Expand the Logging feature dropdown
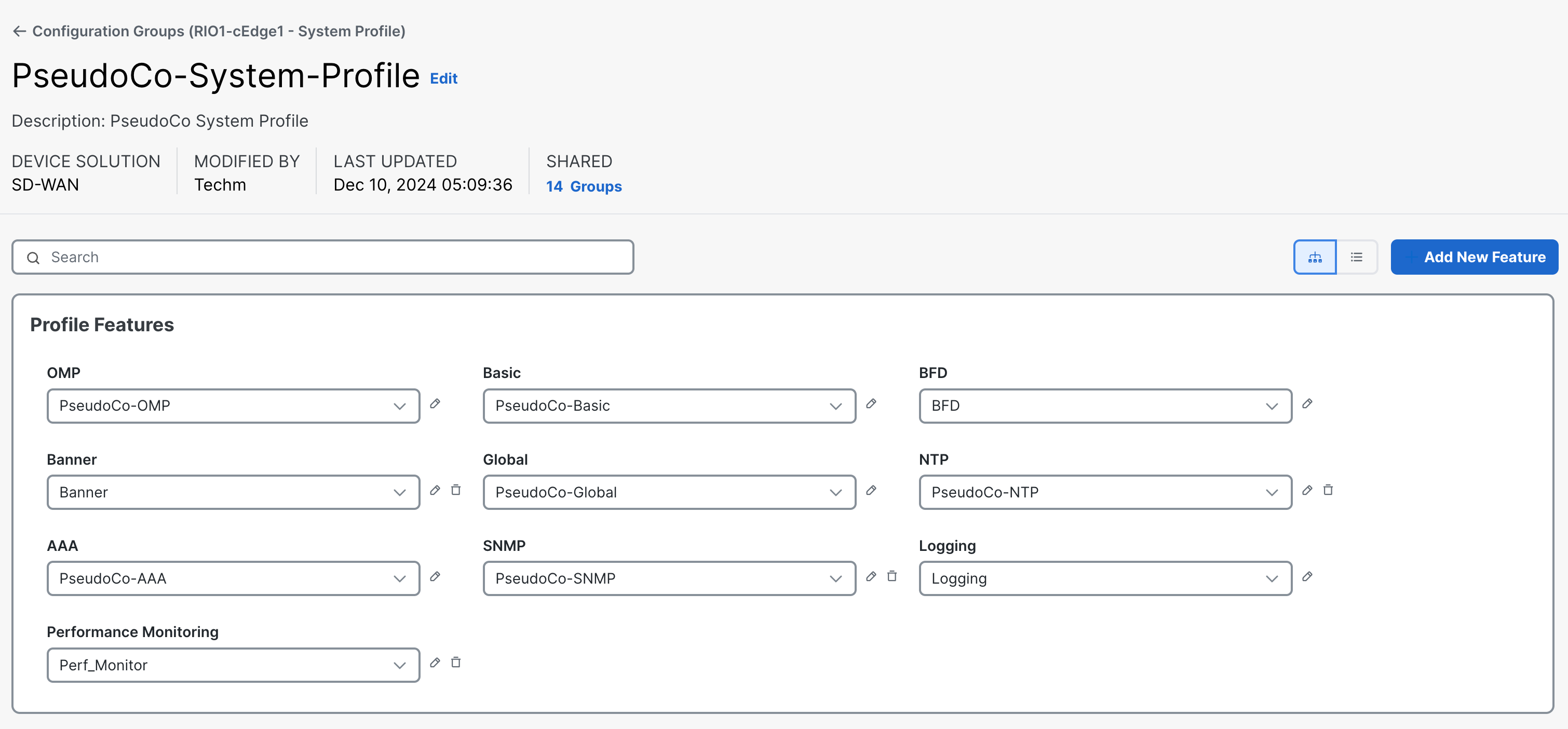The width and height of the screenshot is (1568, 729). pos(1105,579)
